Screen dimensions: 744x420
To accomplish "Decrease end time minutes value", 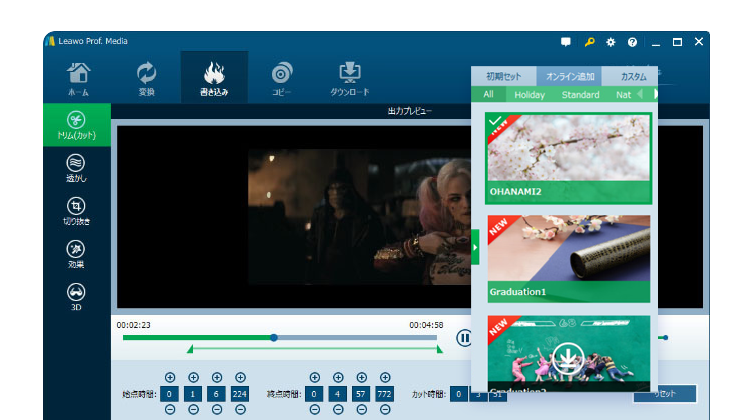I will 338,410.
